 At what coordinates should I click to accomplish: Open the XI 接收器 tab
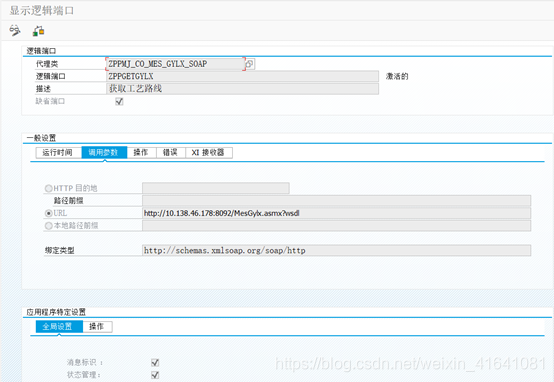[x=209, y=153]
